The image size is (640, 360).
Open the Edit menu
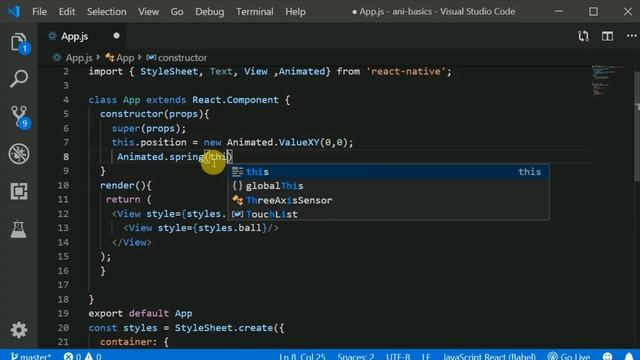(67, 11)
